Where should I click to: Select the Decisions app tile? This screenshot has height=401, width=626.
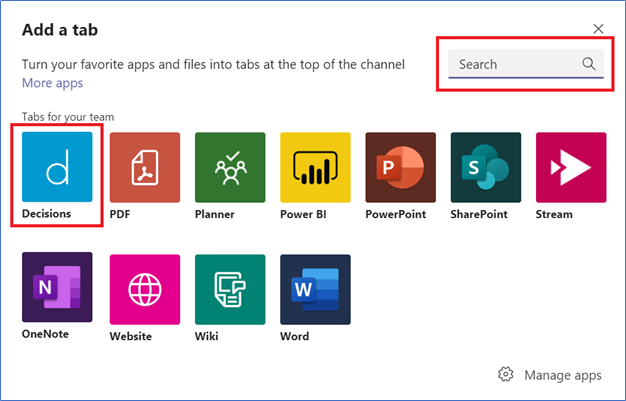(x=57, y=167)
